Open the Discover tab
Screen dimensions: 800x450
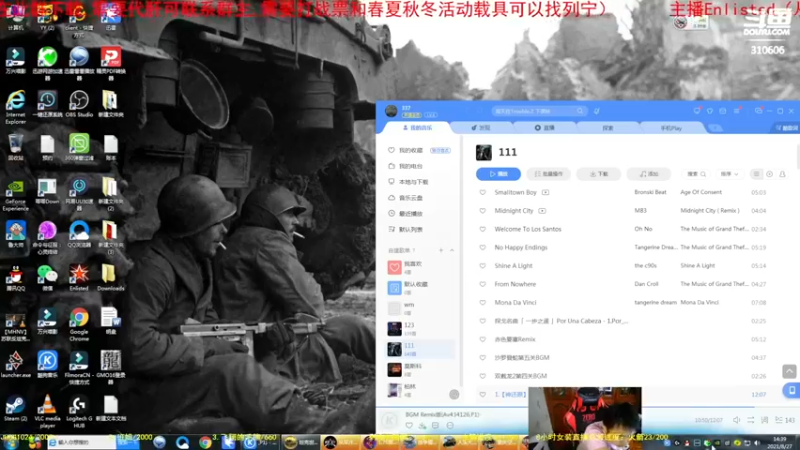point(481,128)
